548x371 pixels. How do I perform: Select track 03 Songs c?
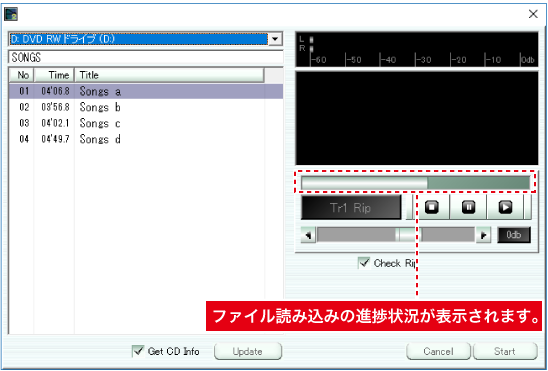tap(146, 123)
